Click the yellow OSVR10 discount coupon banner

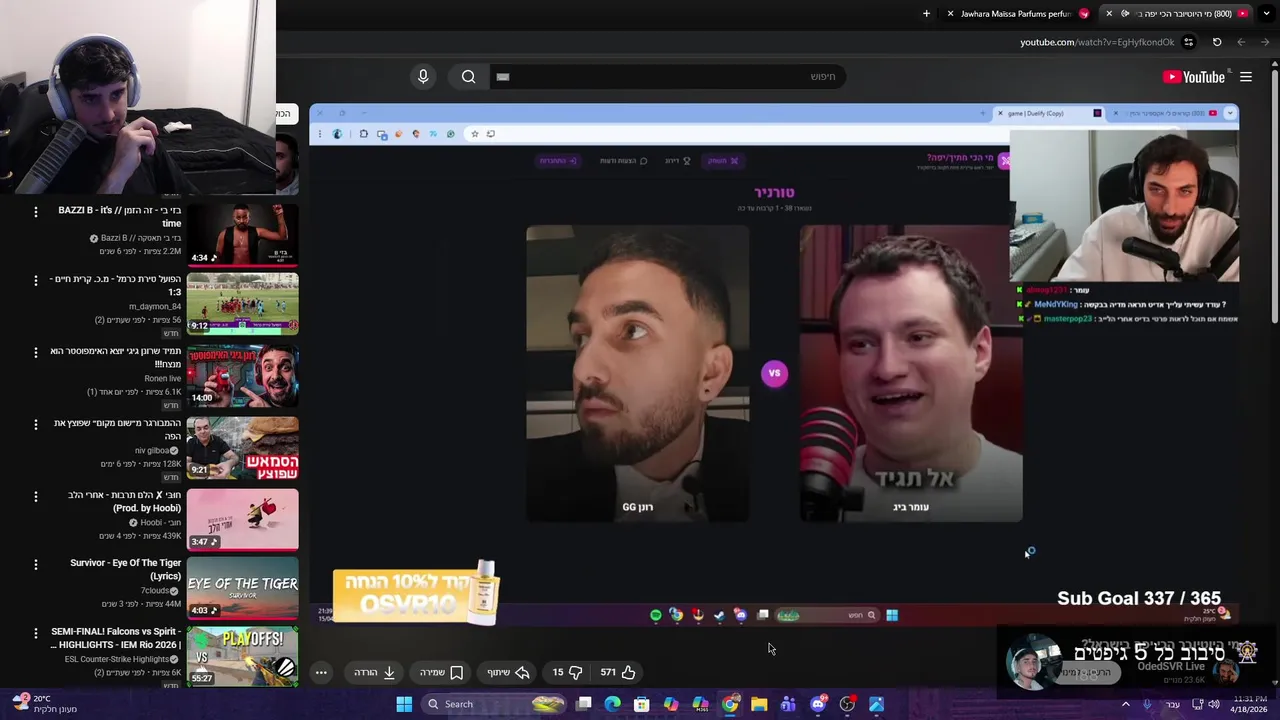point(414,594)
